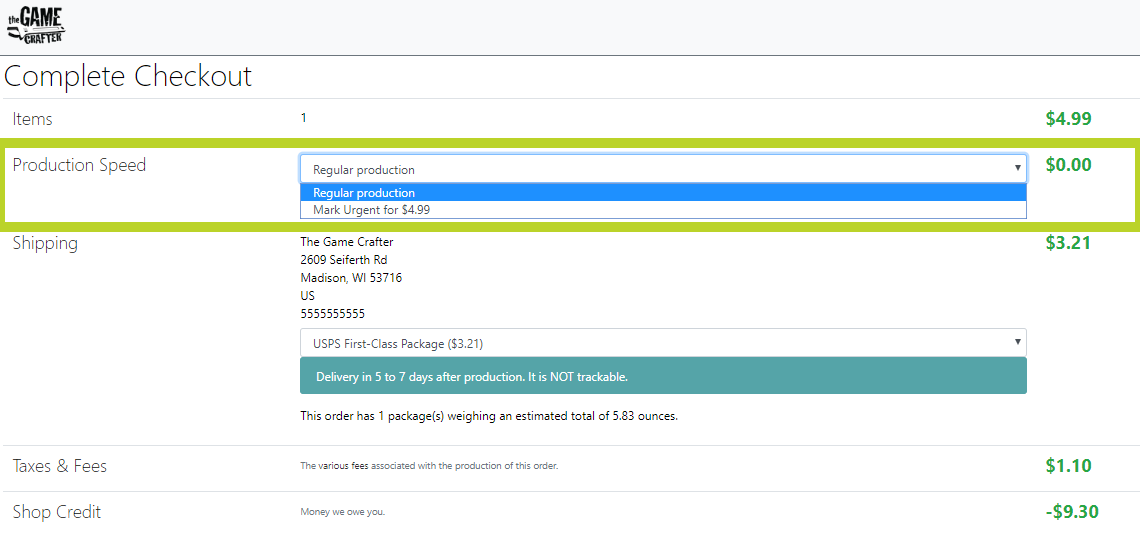Click the Complete Checkout heading

[x=128, y=76]
